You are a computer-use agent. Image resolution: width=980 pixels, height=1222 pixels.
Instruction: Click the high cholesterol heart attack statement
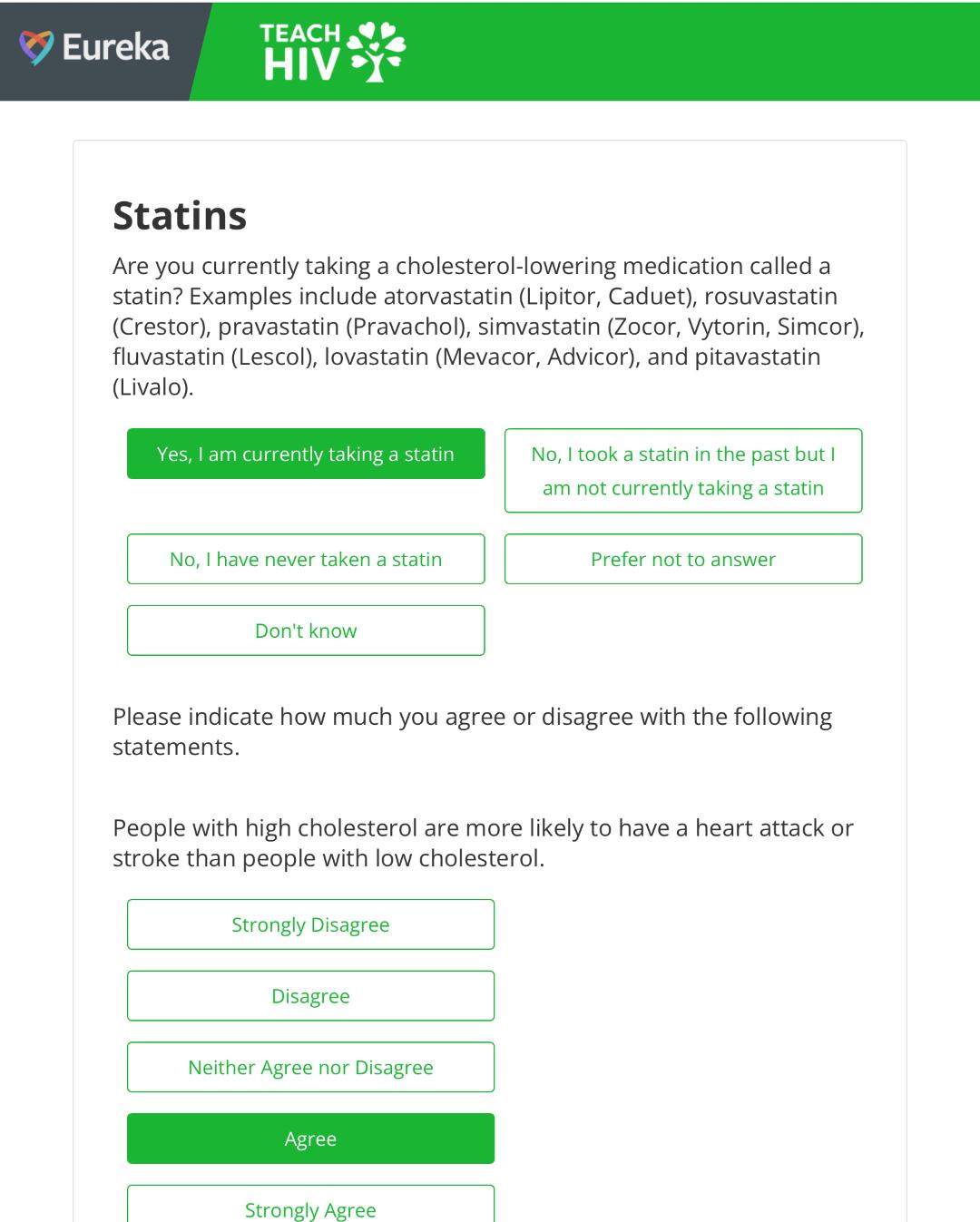click(483, 843)
